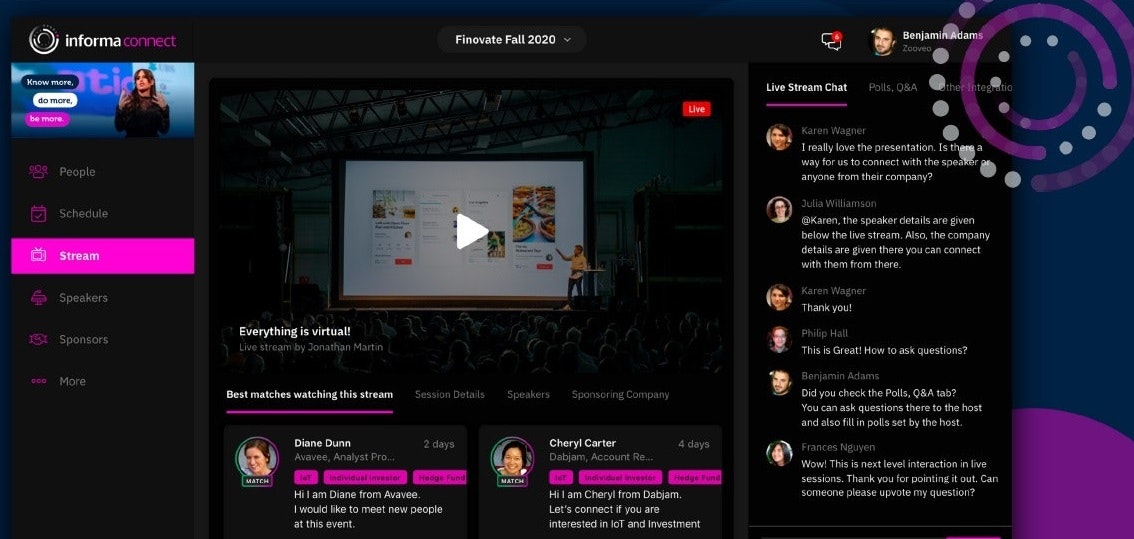This screenshot has height=539, width=1134.
Task: Click the promotional banner thumbnail in sidebar
Action: (103, 100)
